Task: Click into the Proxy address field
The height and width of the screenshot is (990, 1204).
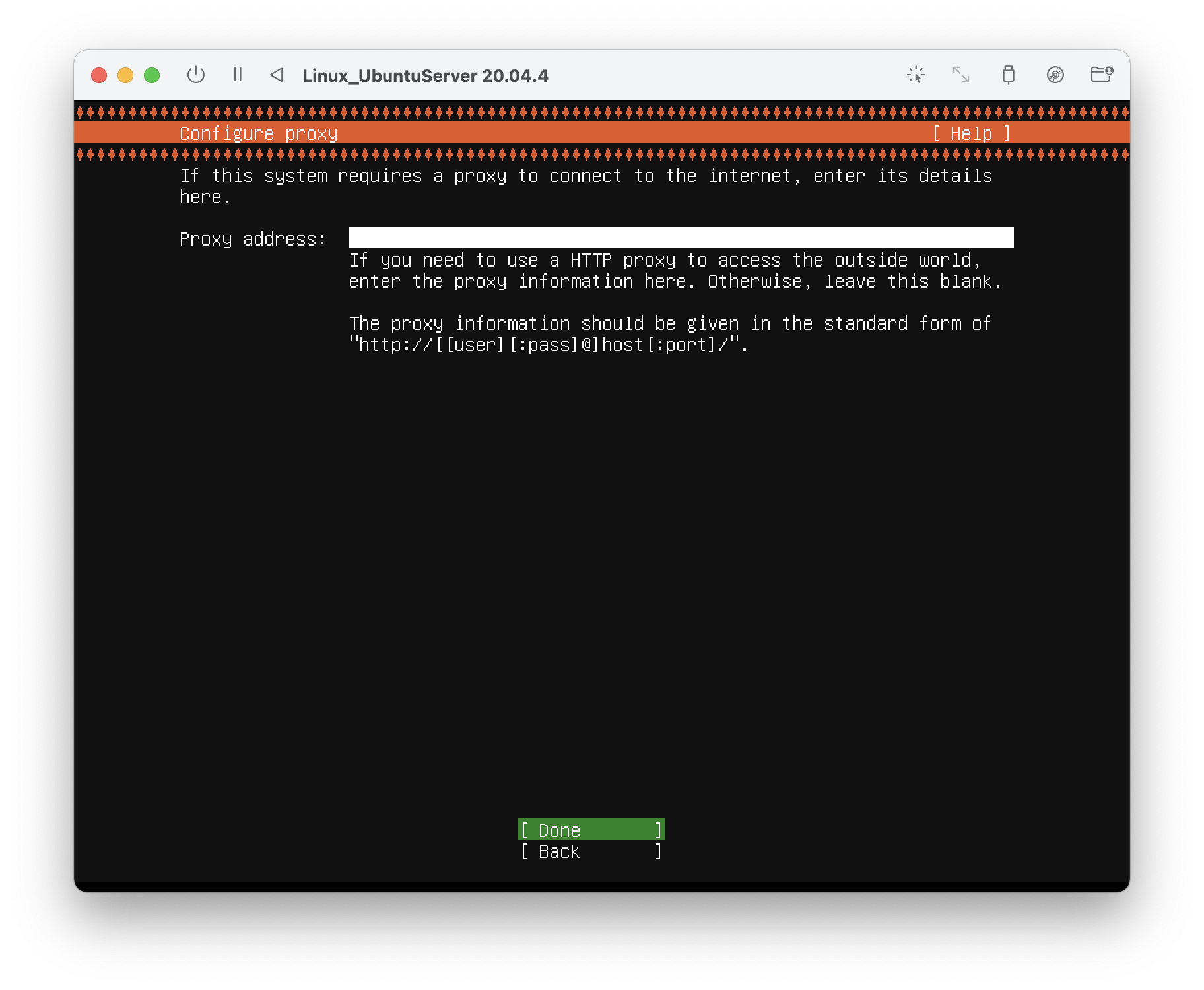Action: pos(681,238)
